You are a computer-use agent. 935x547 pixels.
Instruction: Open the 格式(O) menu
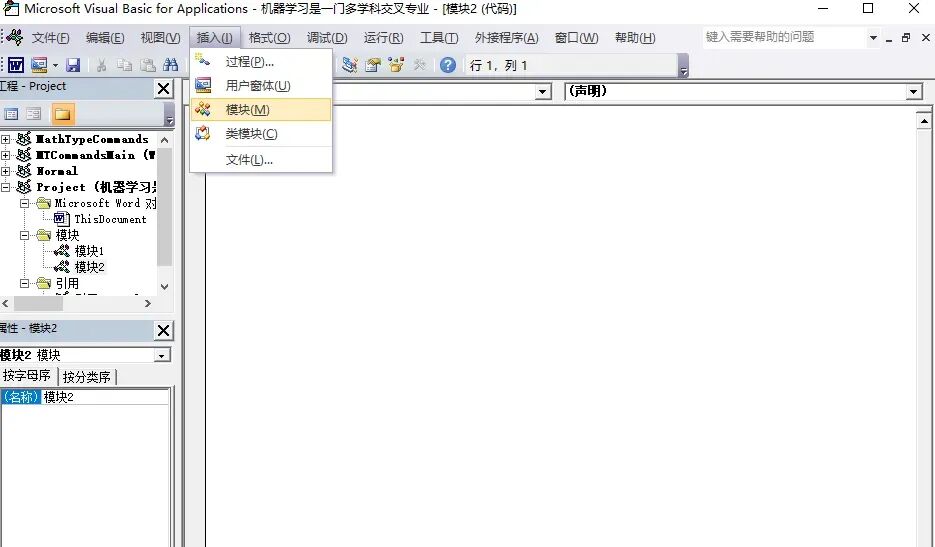pyautogui.click(x=270, y=38)
